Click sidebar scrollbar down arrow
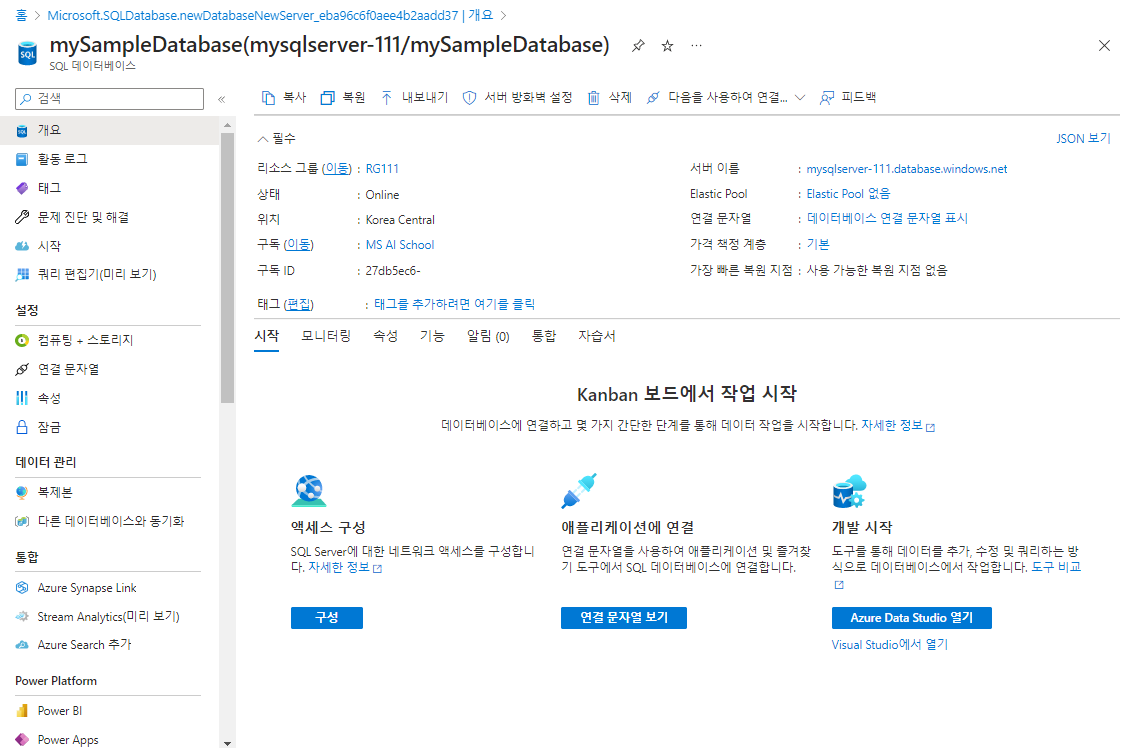This screenshot has height=748, width=1130. pyautogui.click(x=228, y=742)
